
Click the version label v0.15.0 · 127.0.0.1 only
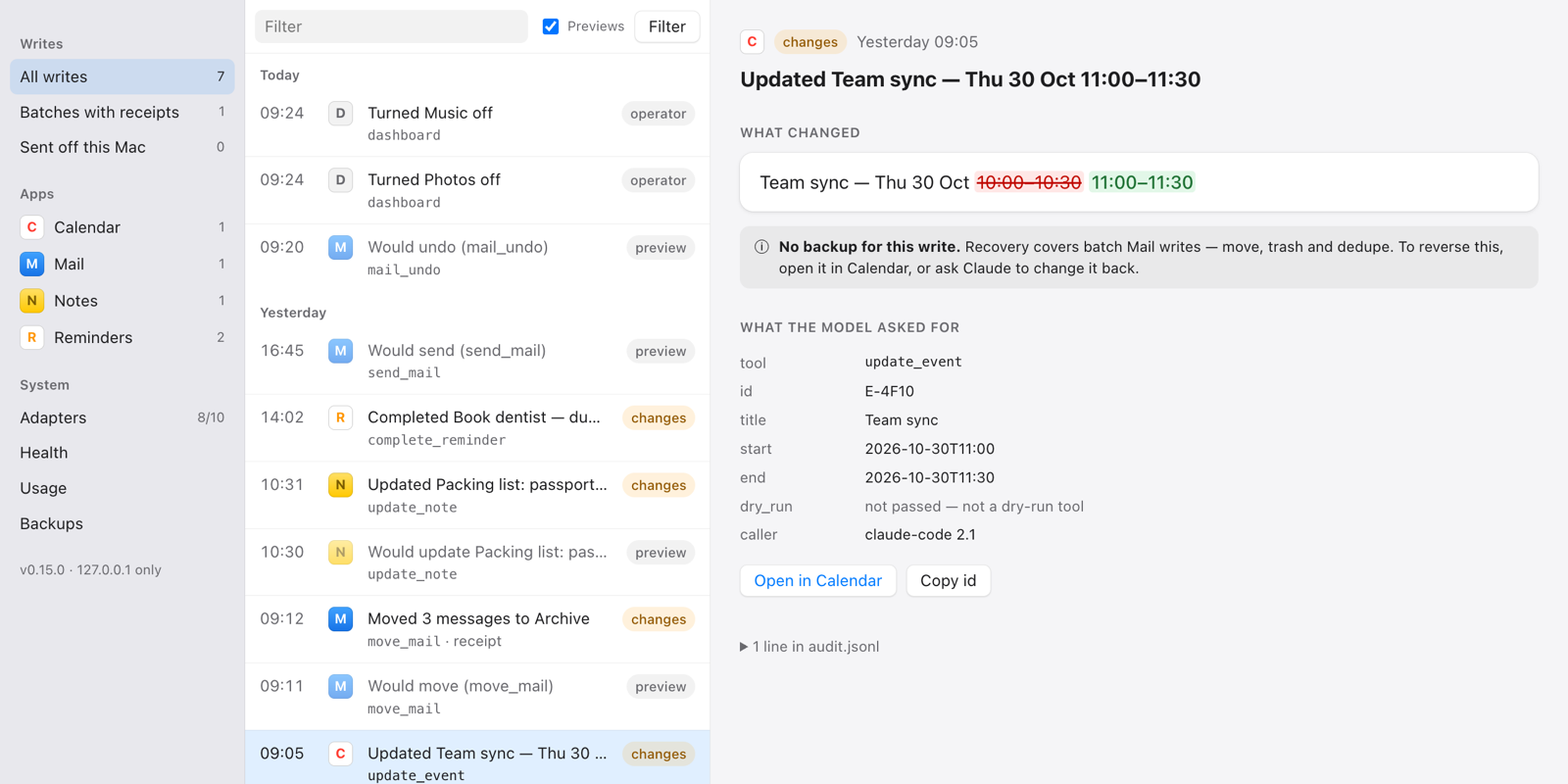point(90,569)
